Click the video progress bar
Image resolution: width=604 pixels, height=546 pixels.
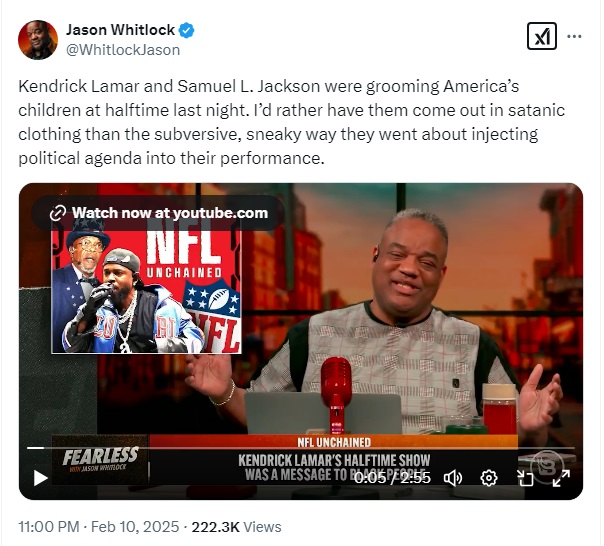pyautogui.click(x=300, y=448)
